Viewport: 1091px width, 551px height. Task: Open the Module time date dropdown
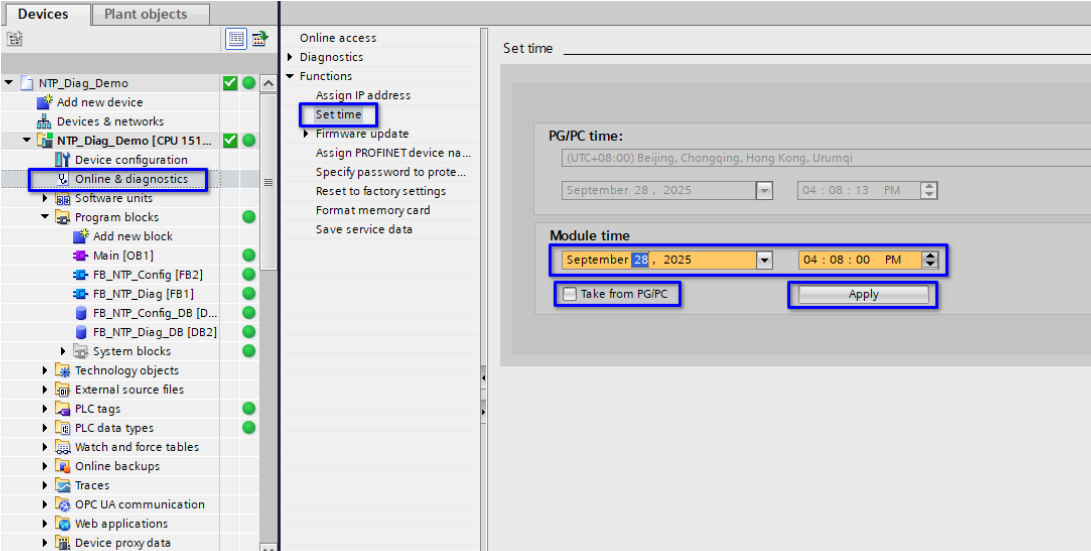tap(765, 260)
